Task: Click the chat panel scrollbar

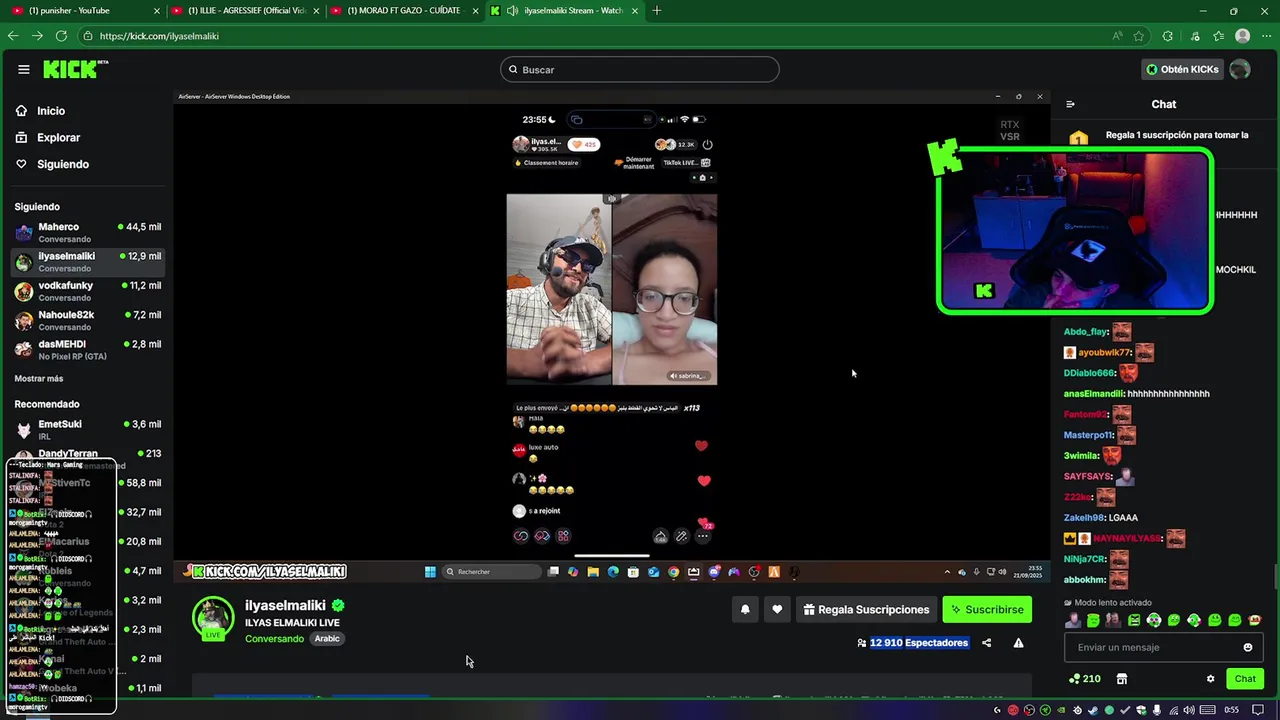Action: pyautogui.click(x=1276, y=577)
